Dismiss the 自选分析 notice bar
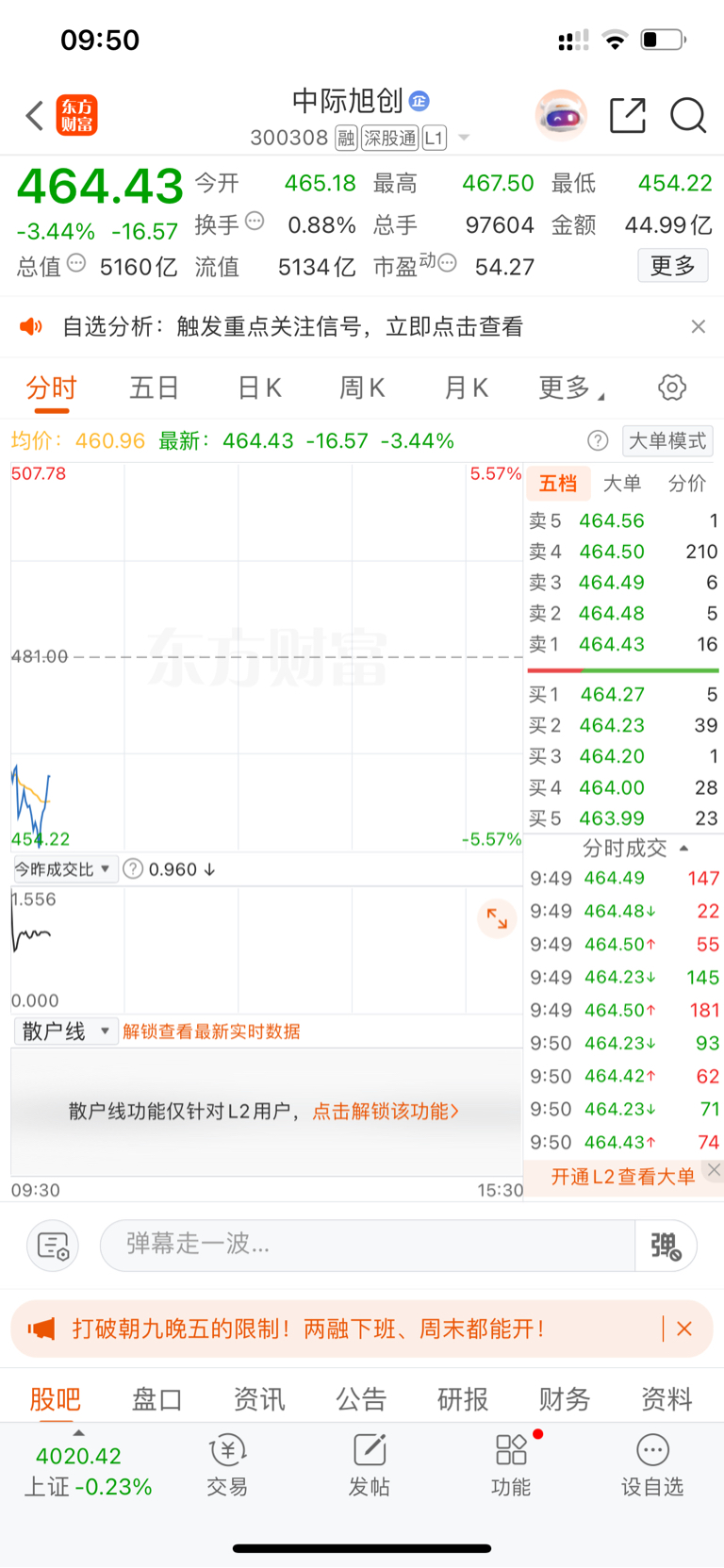The image size is (724, 1568). click(699, 326)
